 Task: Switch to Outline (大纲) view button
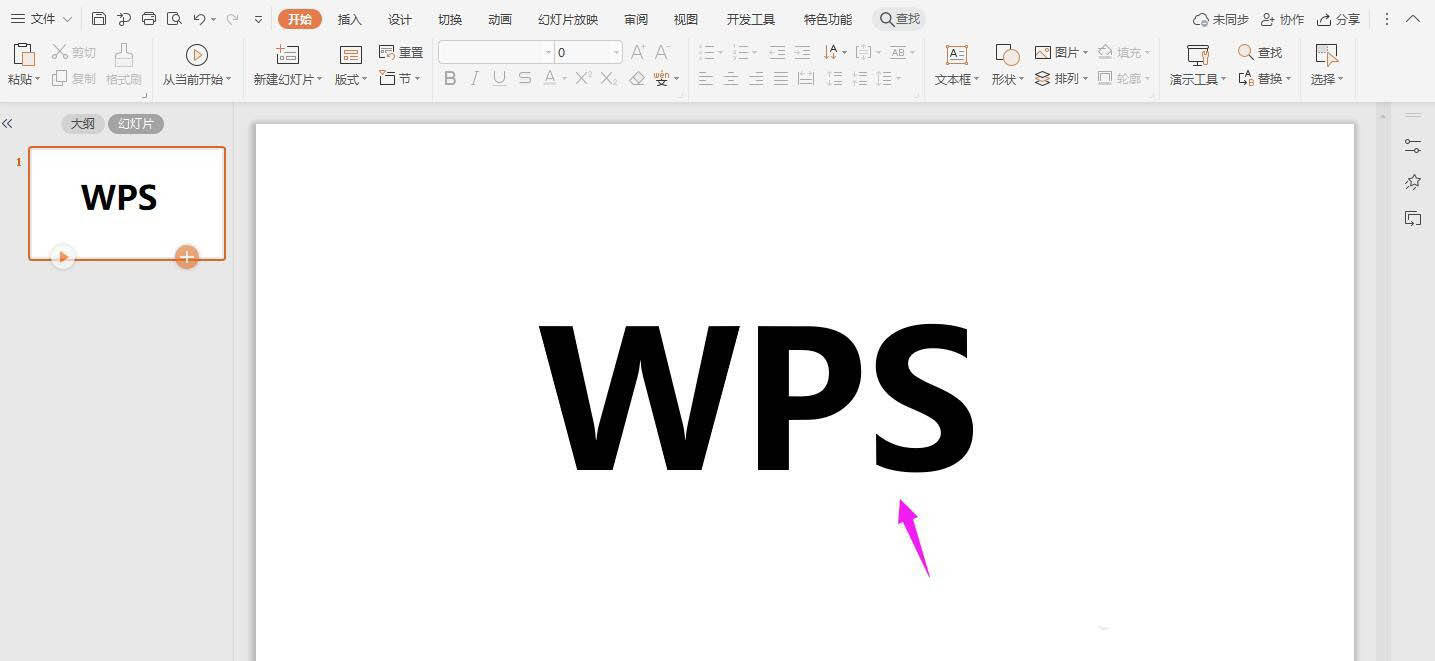point(82,124)
